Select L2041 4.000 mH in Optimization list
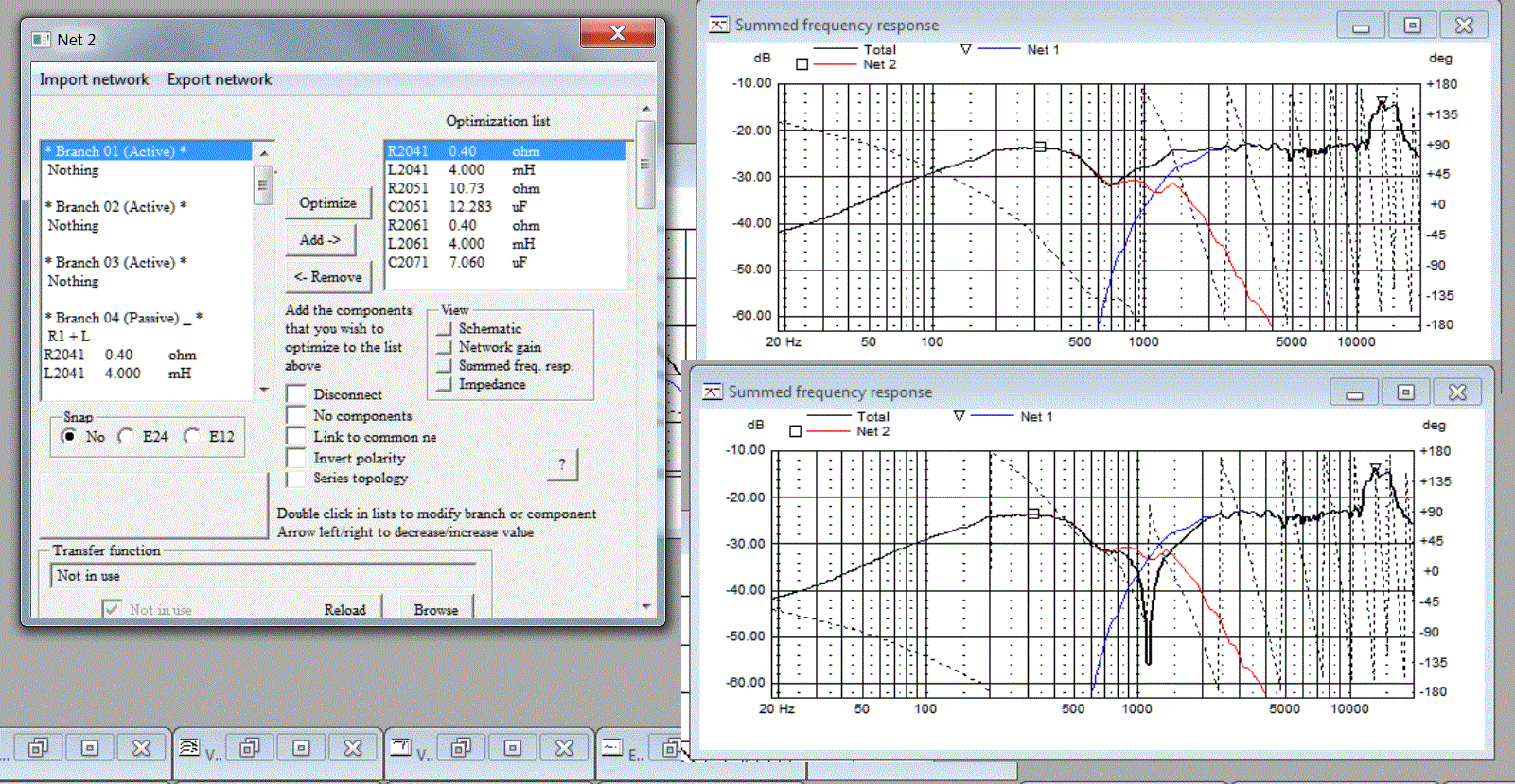Viewport: 1515px width, 784px height. pos(505,169)
